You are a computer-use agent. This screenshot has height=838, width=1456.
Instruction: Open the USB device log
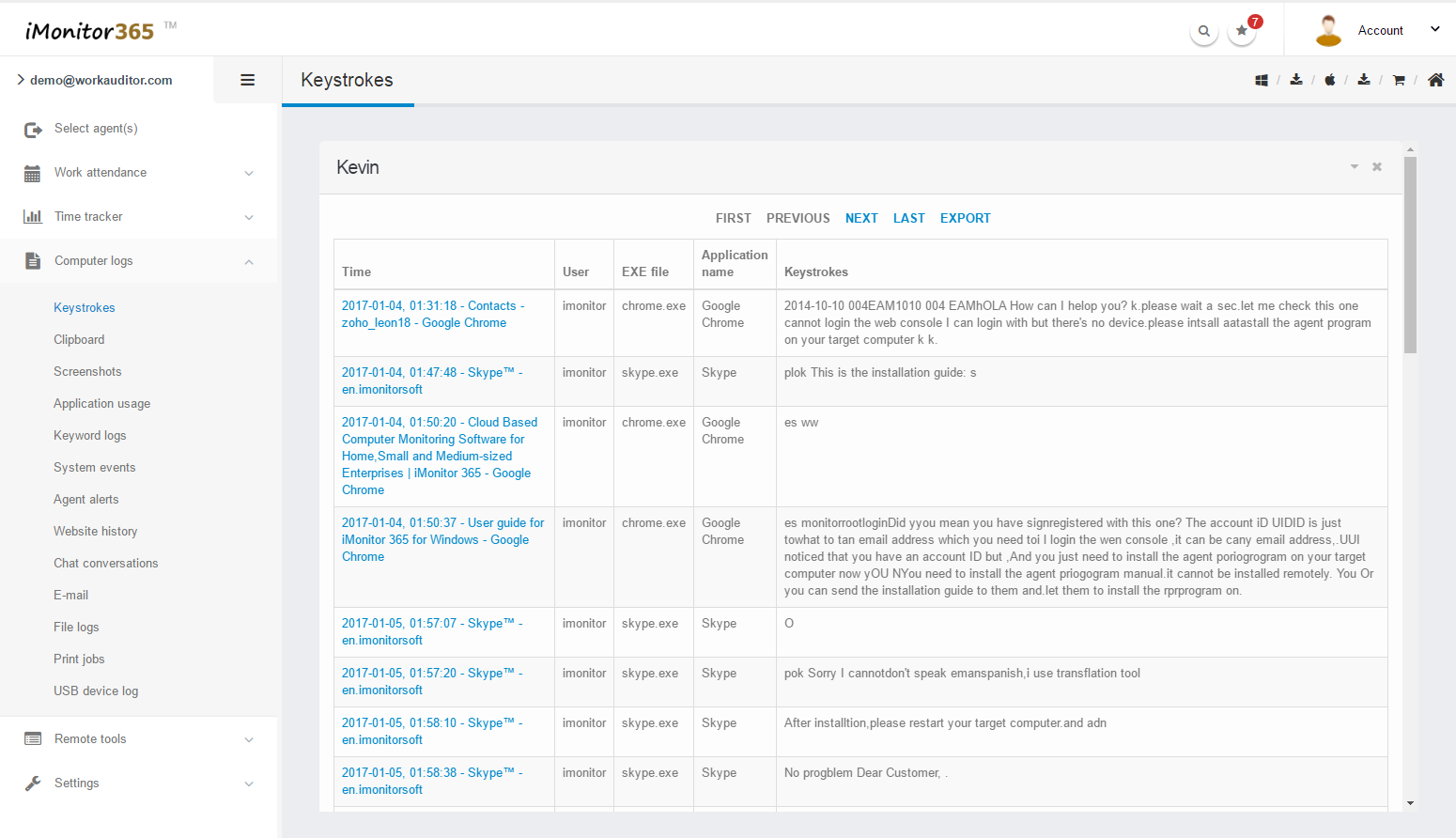coord(96,691)
